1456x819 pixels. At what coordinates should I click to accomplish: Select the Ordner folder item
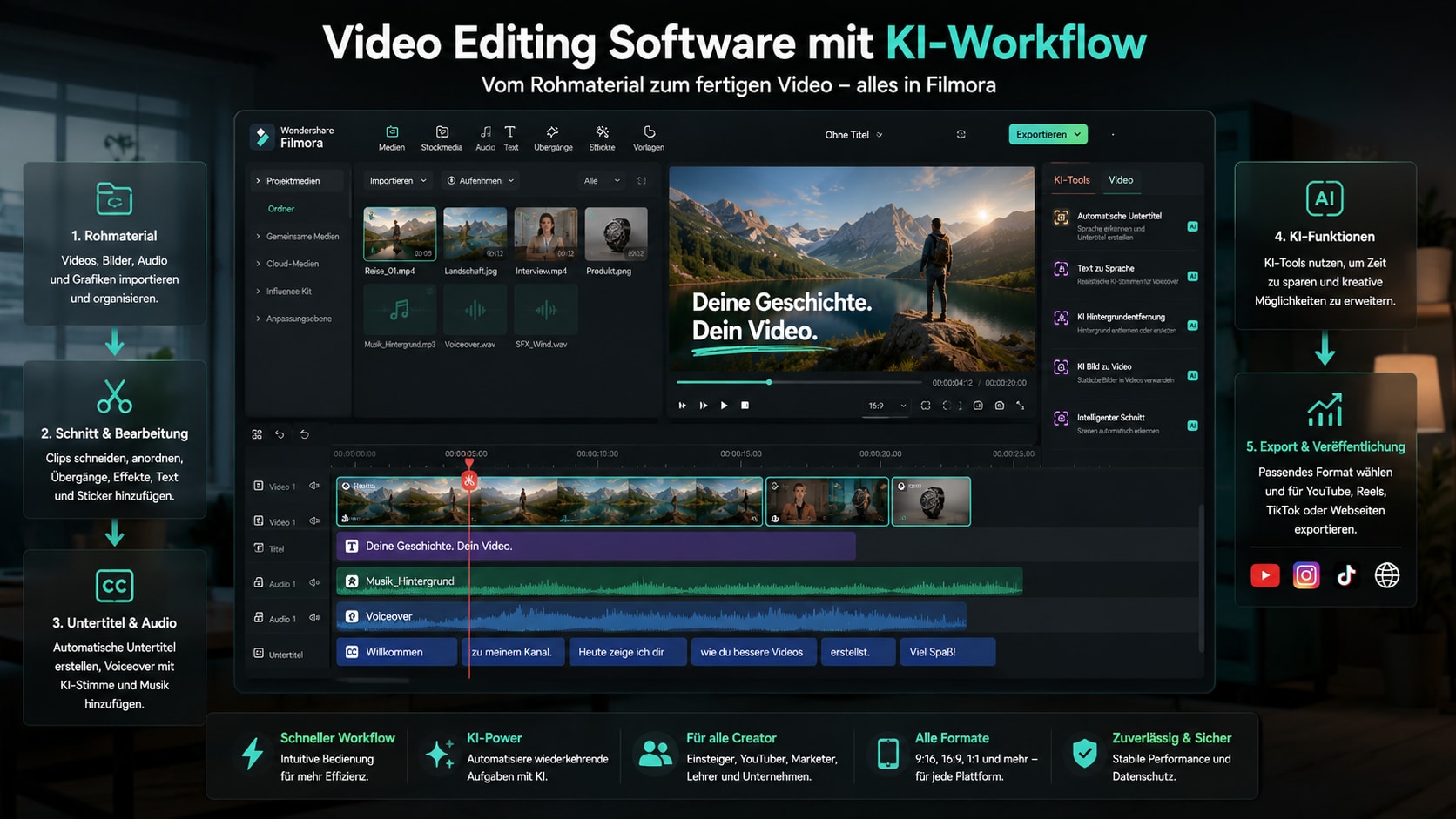pos(281,209)
